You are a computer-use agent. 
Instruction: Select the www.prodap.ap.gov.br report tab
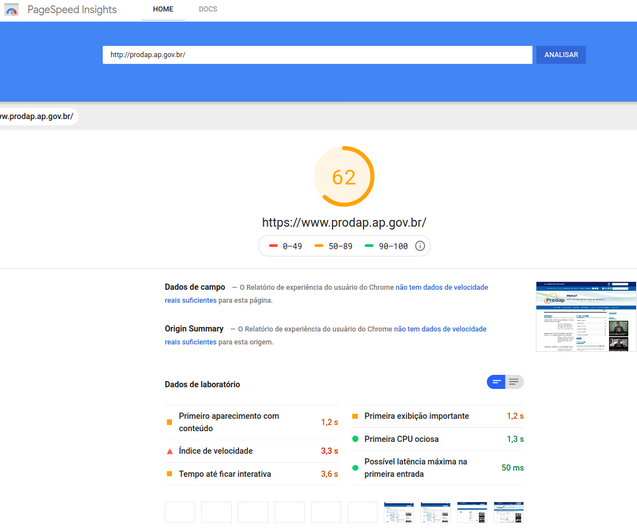[x=37, y=116]
